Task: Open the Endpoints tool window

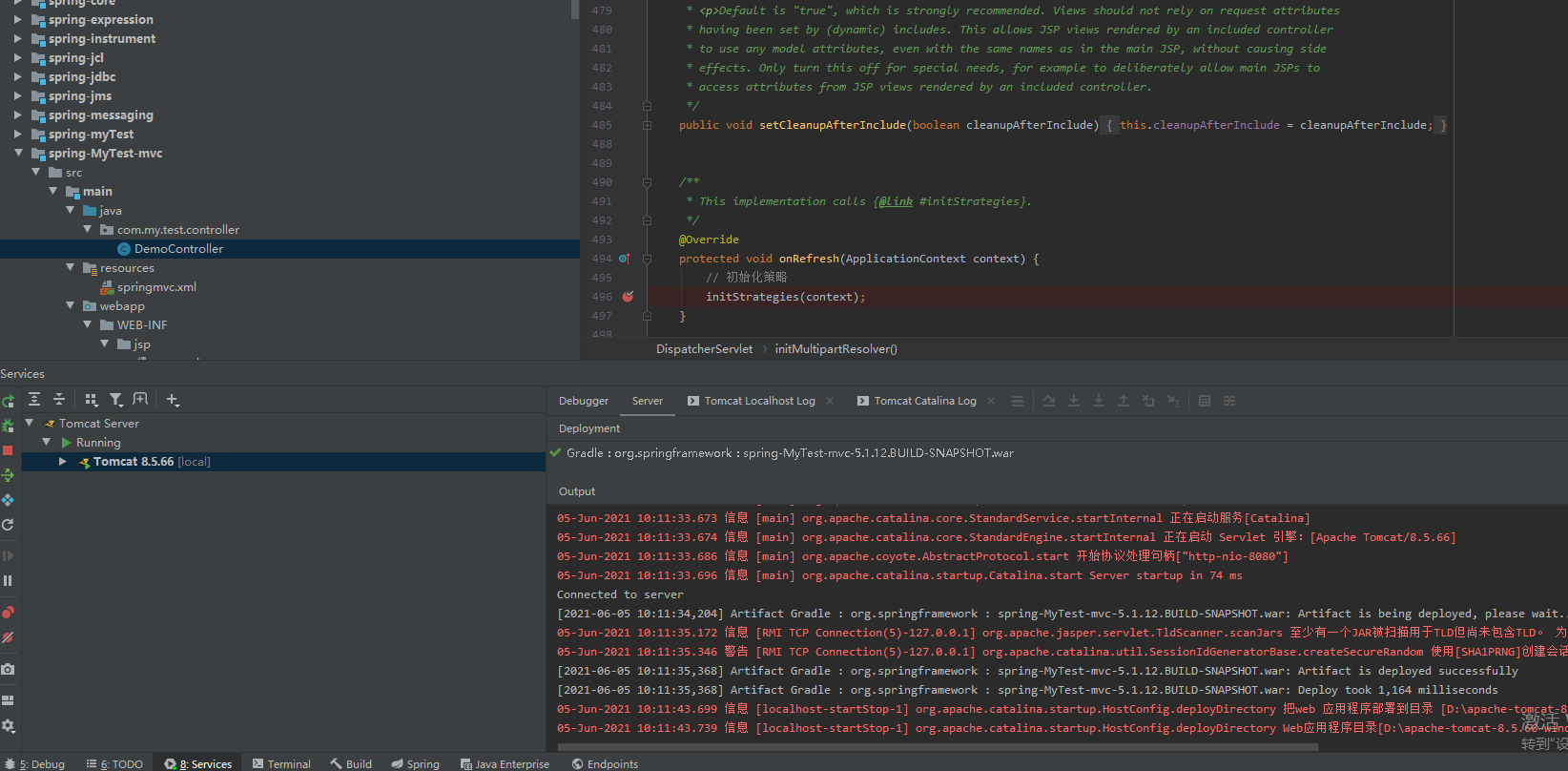Action: click(x=605, y=763)
